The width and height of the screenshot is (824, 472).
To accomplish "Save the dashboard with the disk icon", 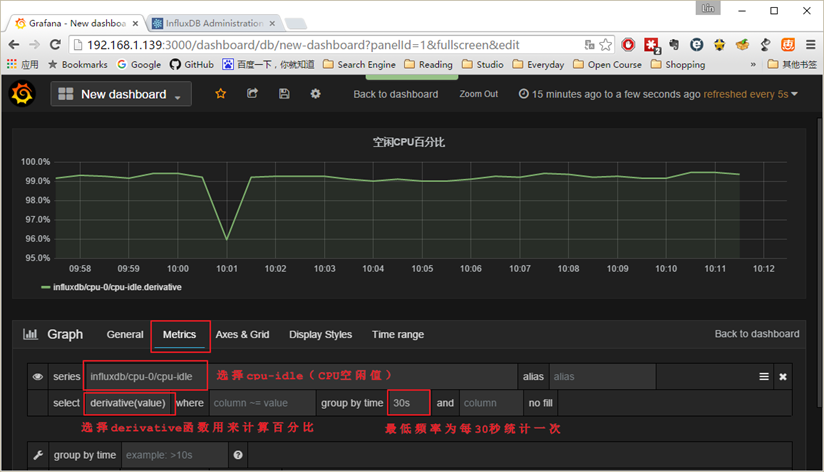I will (x=284, y=94).
